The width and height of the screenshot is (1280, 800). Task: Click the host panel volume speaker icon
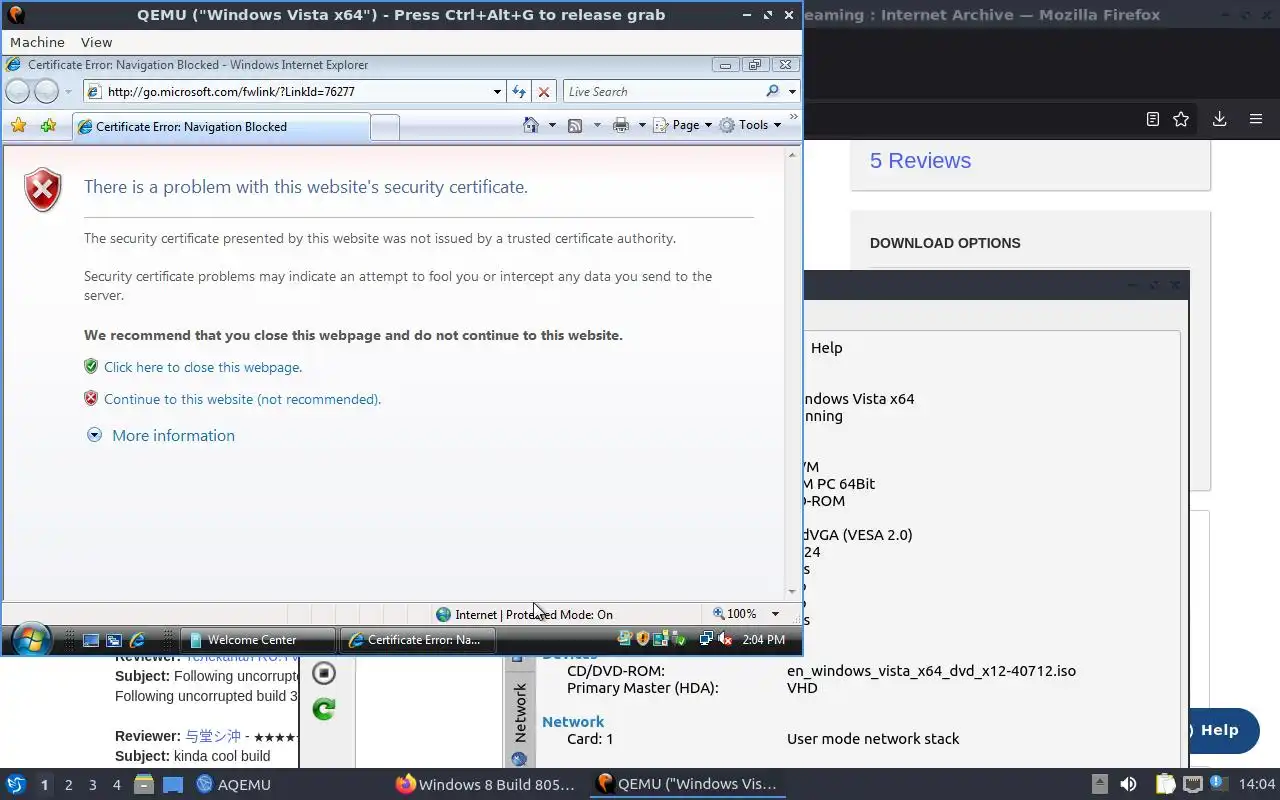click(x=1128, y=784)
